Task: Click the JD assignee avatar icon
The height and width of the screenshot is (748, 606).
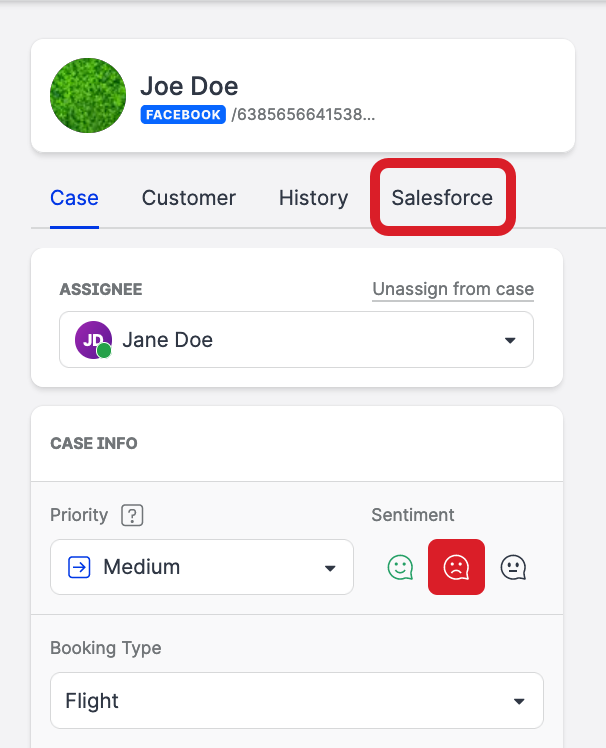Action: click(x=93, y=340)
